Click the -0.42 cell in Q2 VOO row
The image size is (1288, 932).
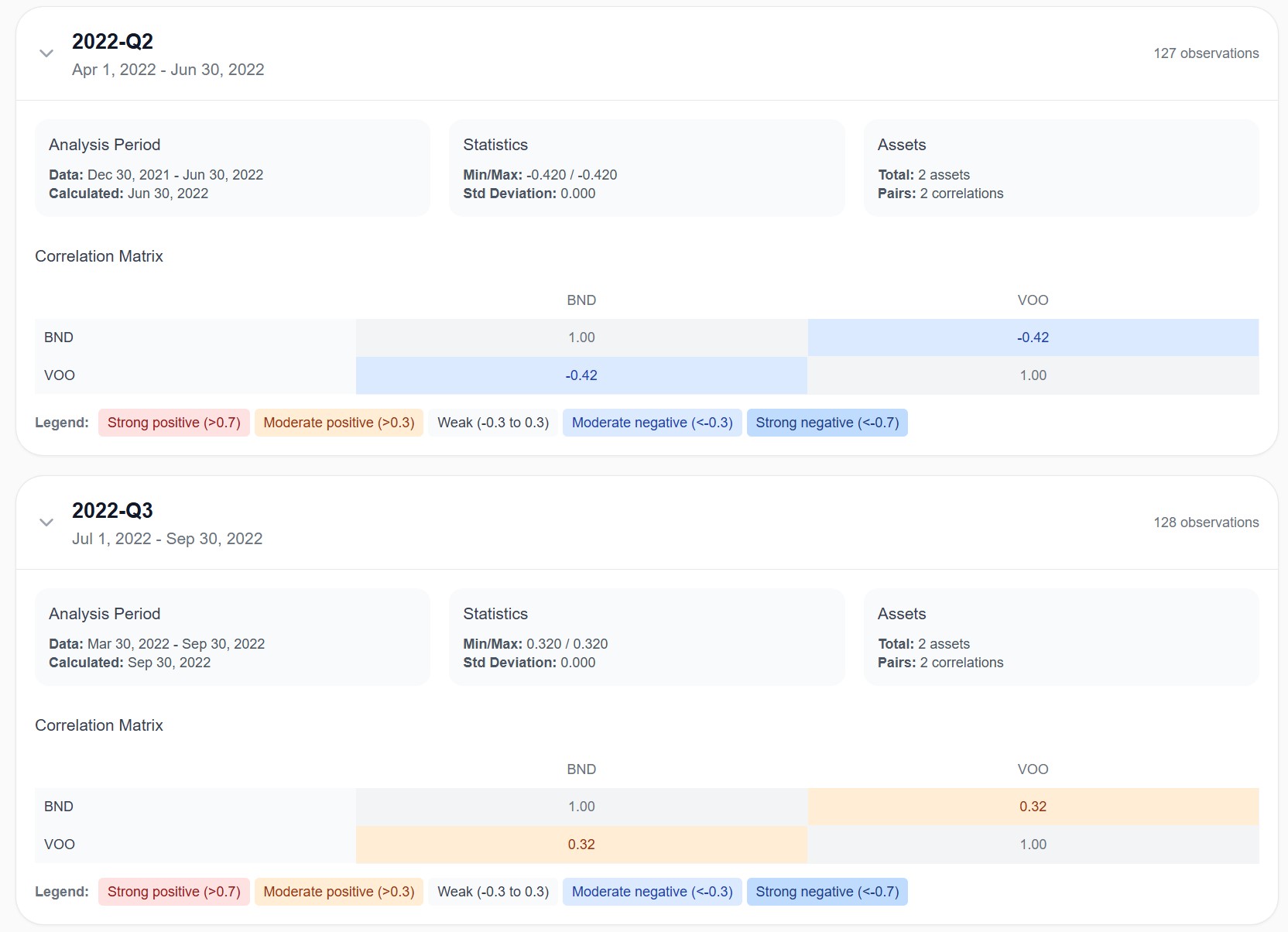coord(581,375)
